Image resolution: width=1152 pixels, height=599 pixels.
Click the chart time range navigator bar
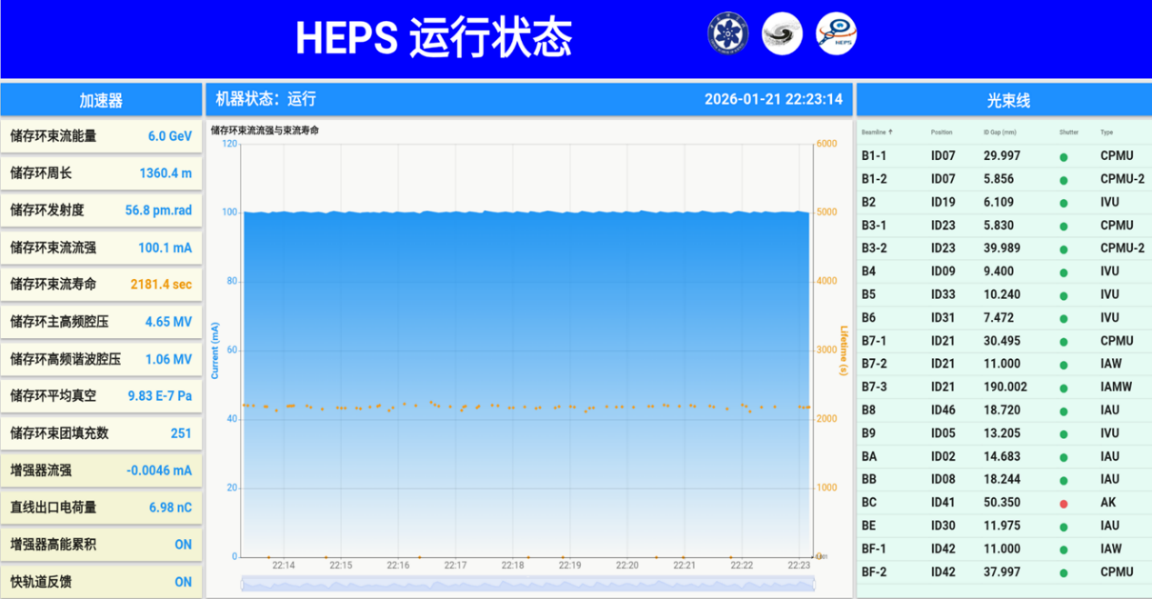(x=527, y=583)
